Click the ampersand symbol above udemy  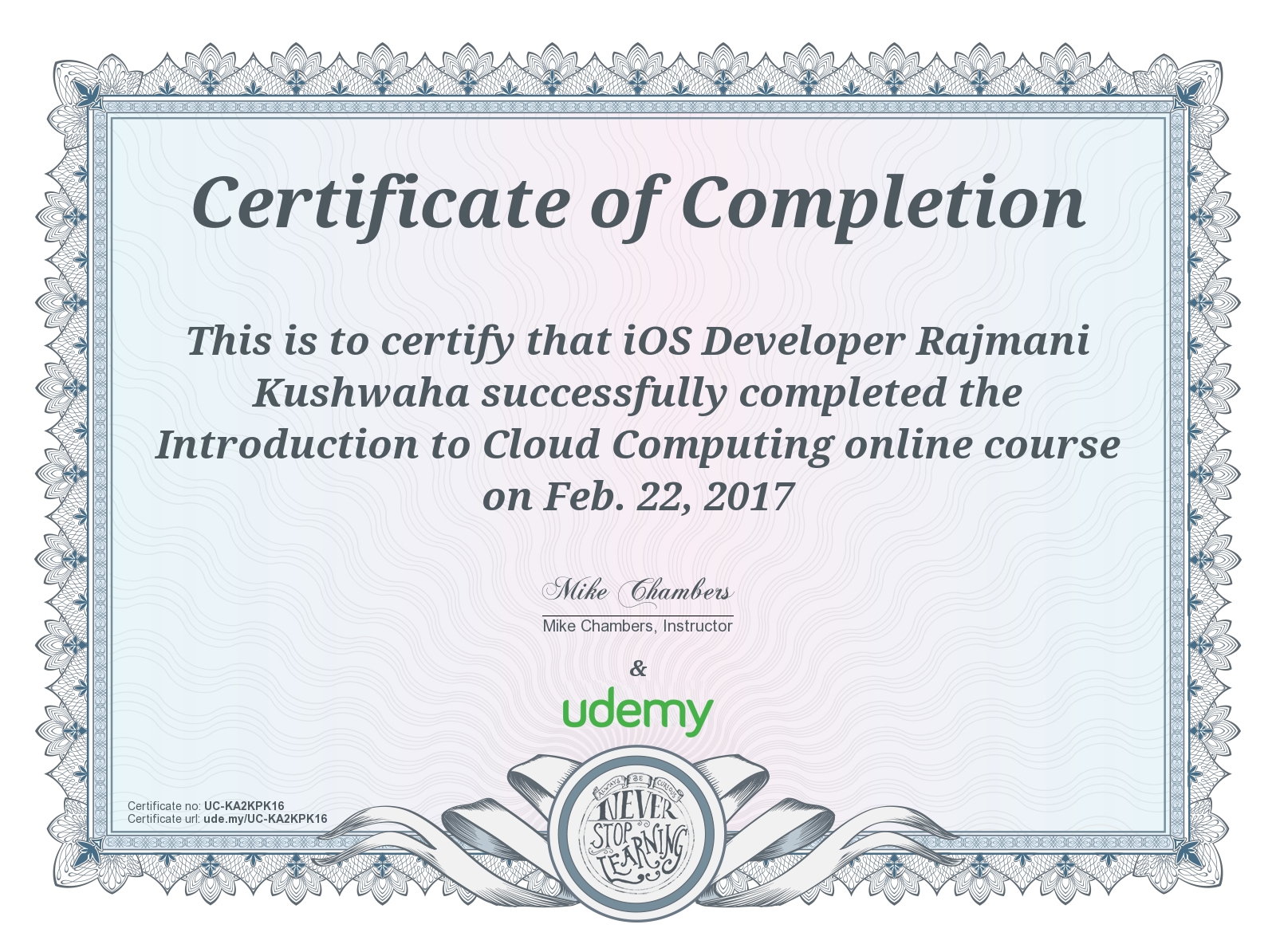tap(638, 668)
